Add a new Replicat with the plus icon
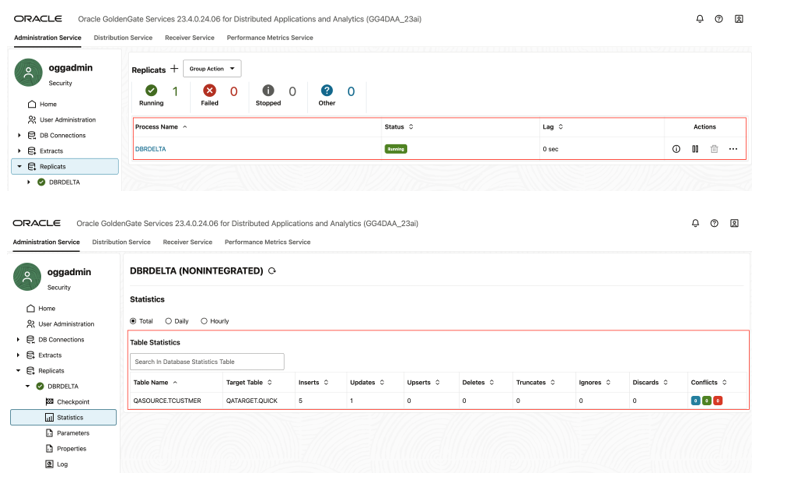The image size is (785, 487). click(174, 69)
